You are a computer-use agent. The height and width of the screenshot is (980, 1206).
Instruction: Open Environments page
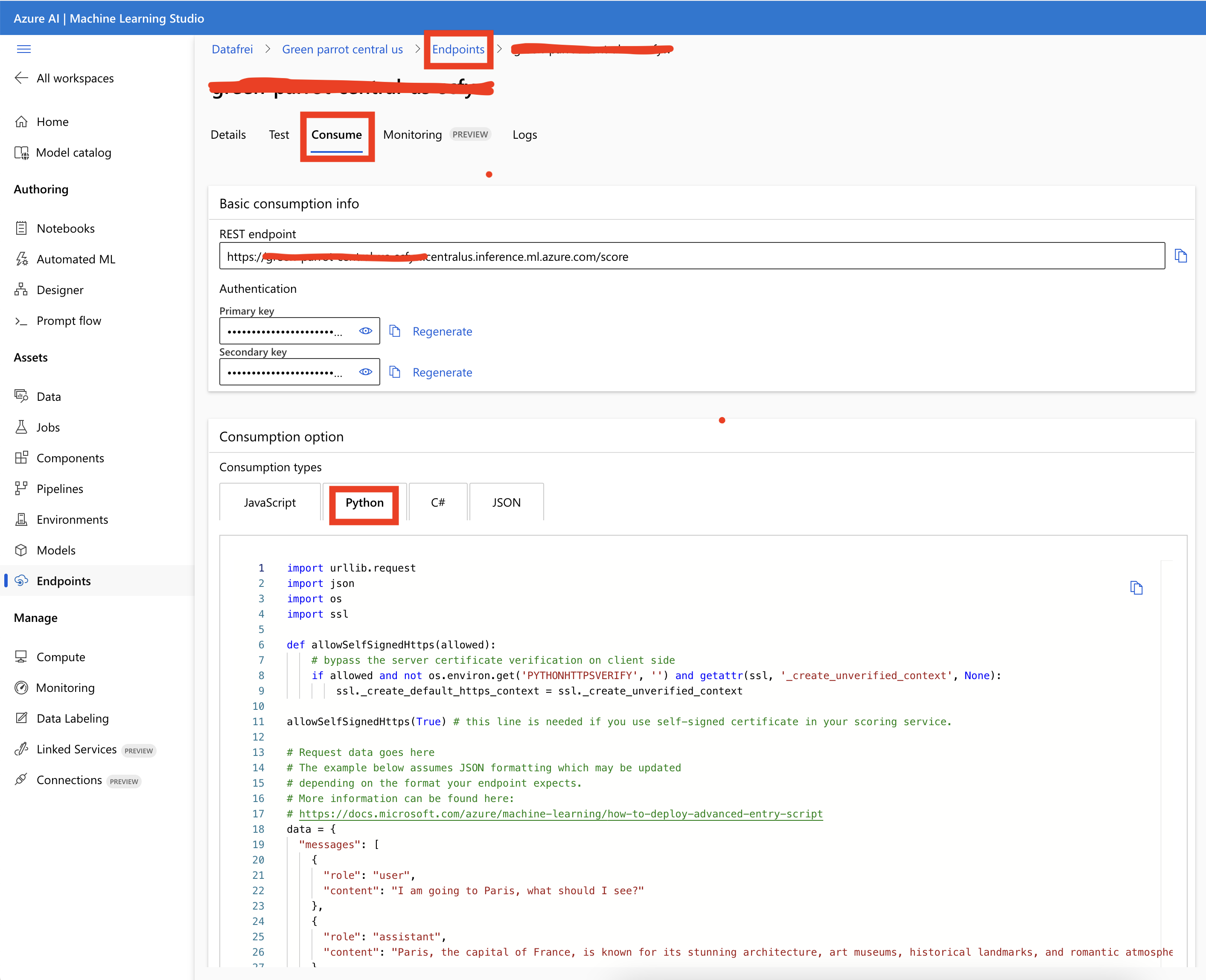[61, 519]
